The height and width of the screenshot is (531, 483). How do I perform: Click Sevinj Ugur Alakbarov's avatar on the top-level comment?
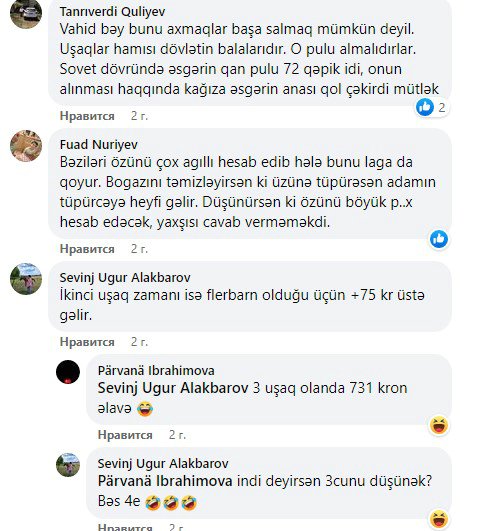[26, 279]
